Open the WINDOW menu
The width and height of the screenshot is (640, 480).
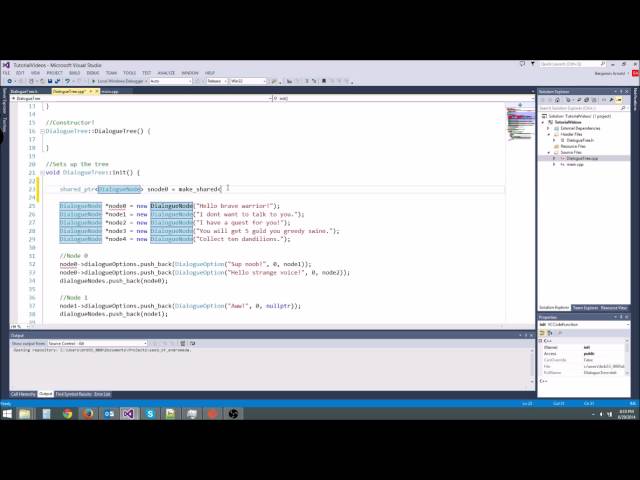[190, 73]
